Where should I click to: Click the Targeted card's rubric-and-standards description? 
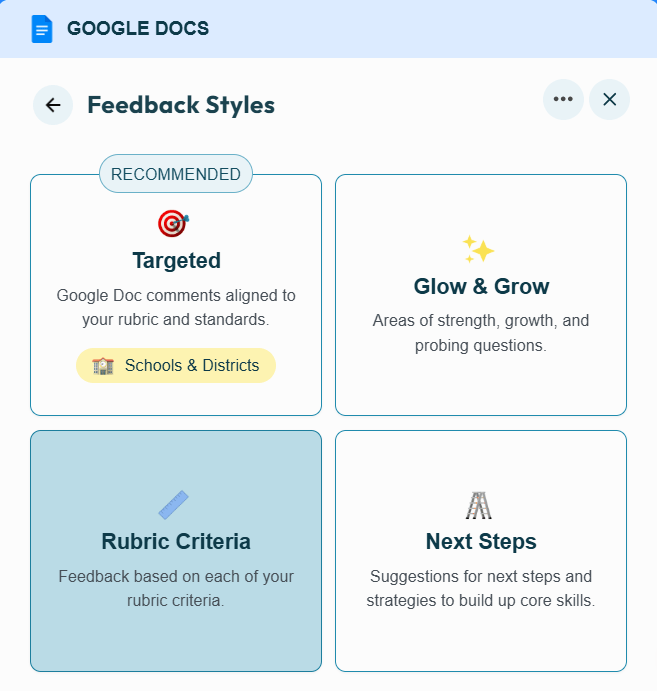pyautogui.click(x=176, y=307)
